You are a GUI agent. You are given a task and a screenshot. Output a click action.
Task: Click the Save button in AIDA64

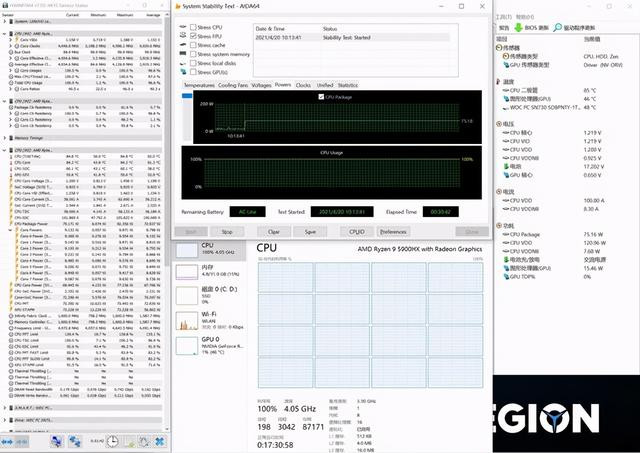click(310, 232)
